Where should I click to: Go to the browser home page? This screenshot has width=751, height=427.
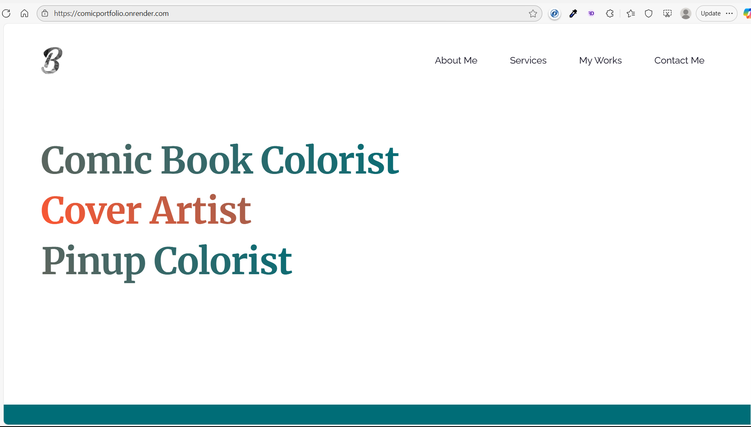click(x=24, y=13)
